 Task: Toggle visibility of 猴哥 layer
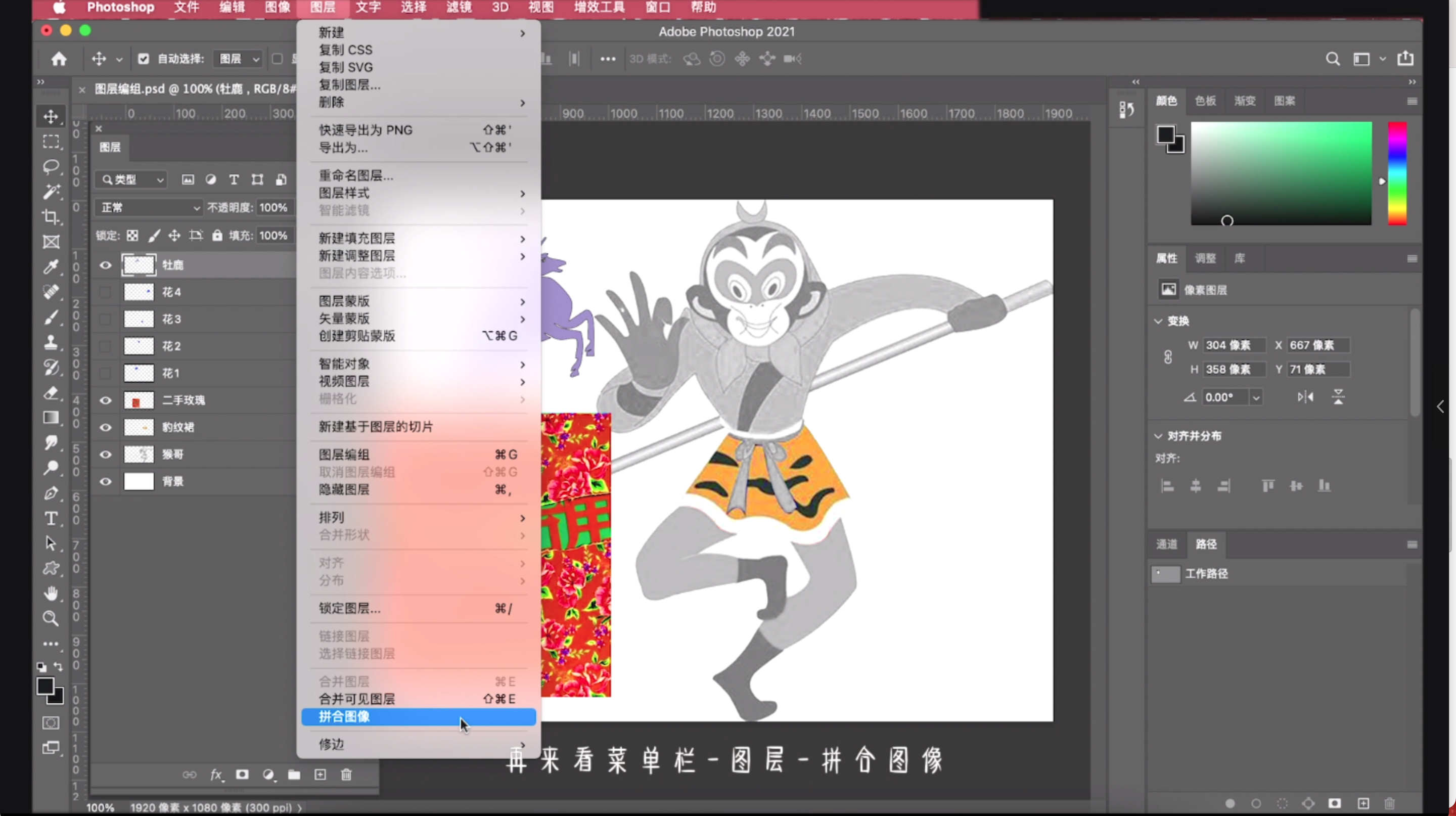105,455
